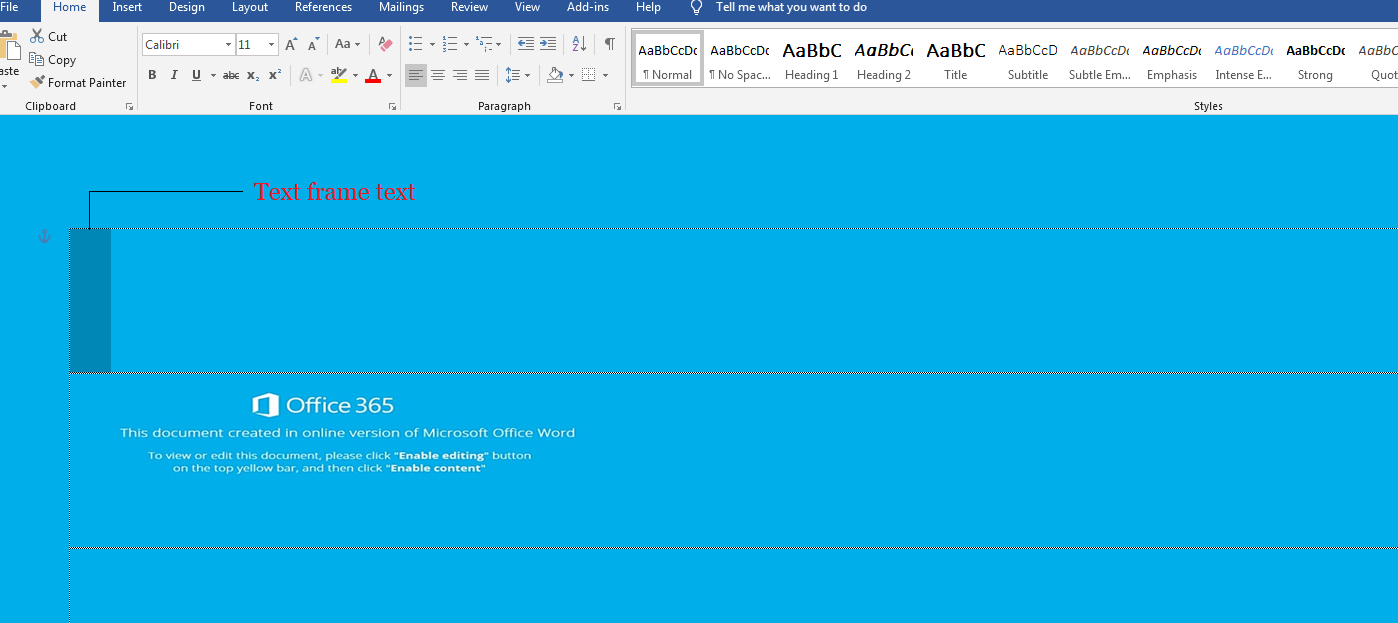Apply subscript formatting
The width and height of the screenshot is (1398, 623).
[253, 75]
